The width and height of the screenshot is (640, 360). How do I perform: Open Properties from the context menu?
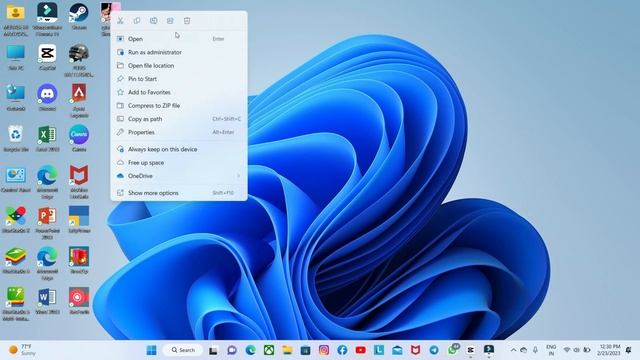(179, 132)
